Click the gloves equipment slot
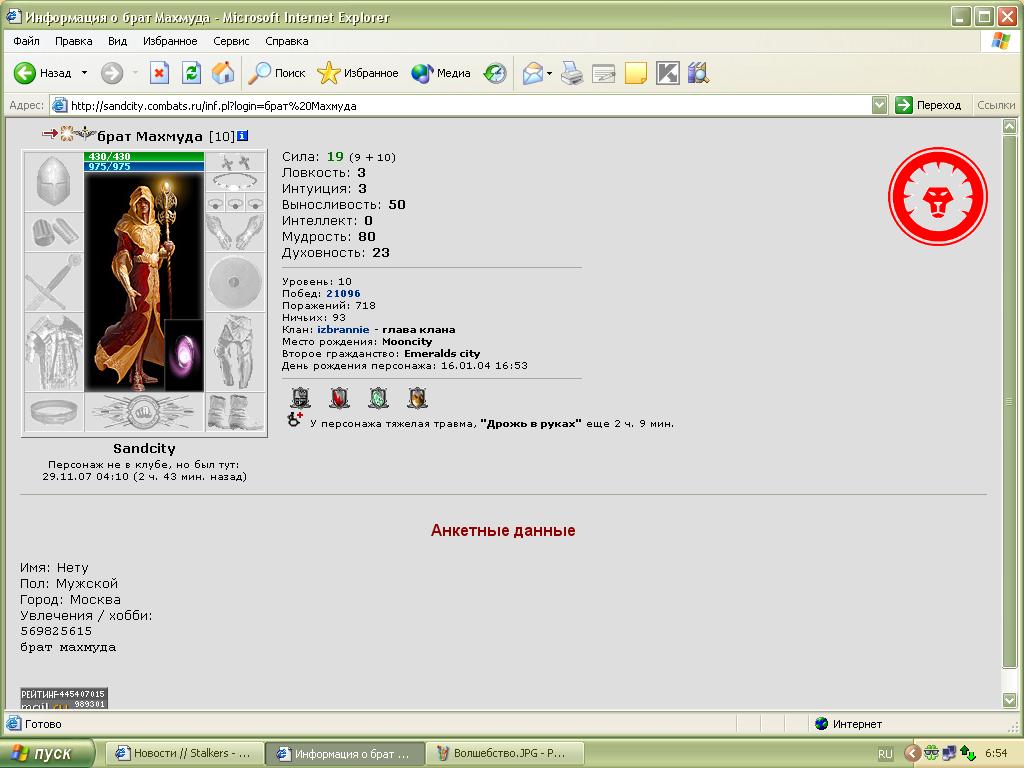Image resolution: width=1024 pixels, height=768 pixels. (x=235, y=232)
